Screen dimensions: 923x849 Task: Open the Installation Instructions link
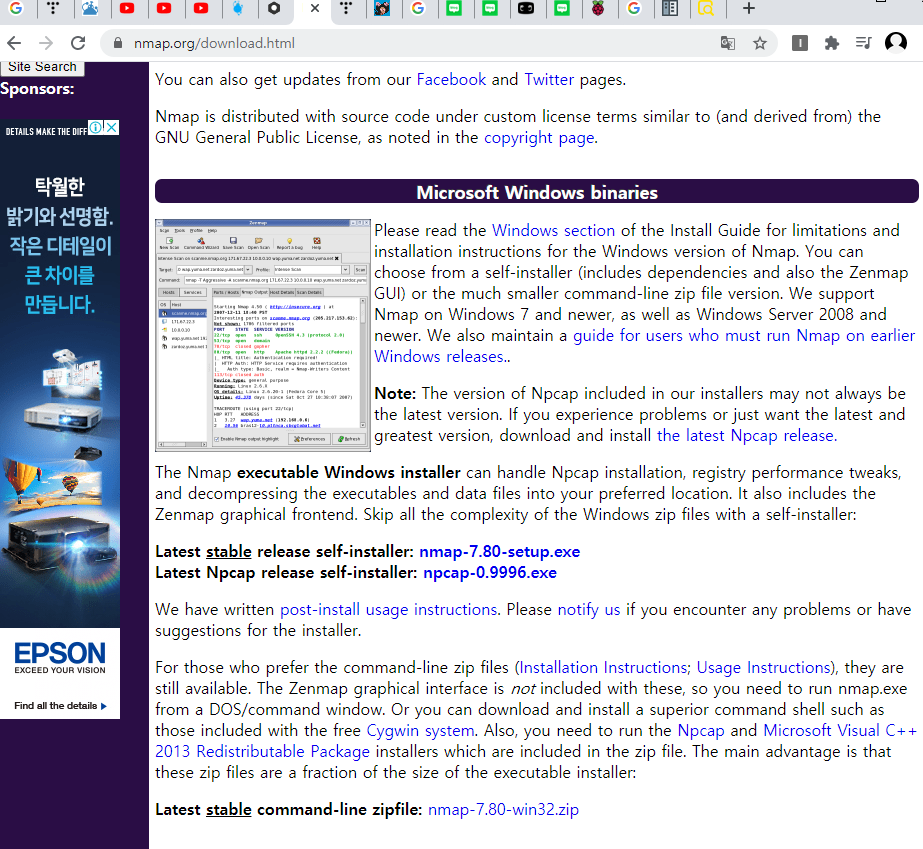(x=603, y=668)
